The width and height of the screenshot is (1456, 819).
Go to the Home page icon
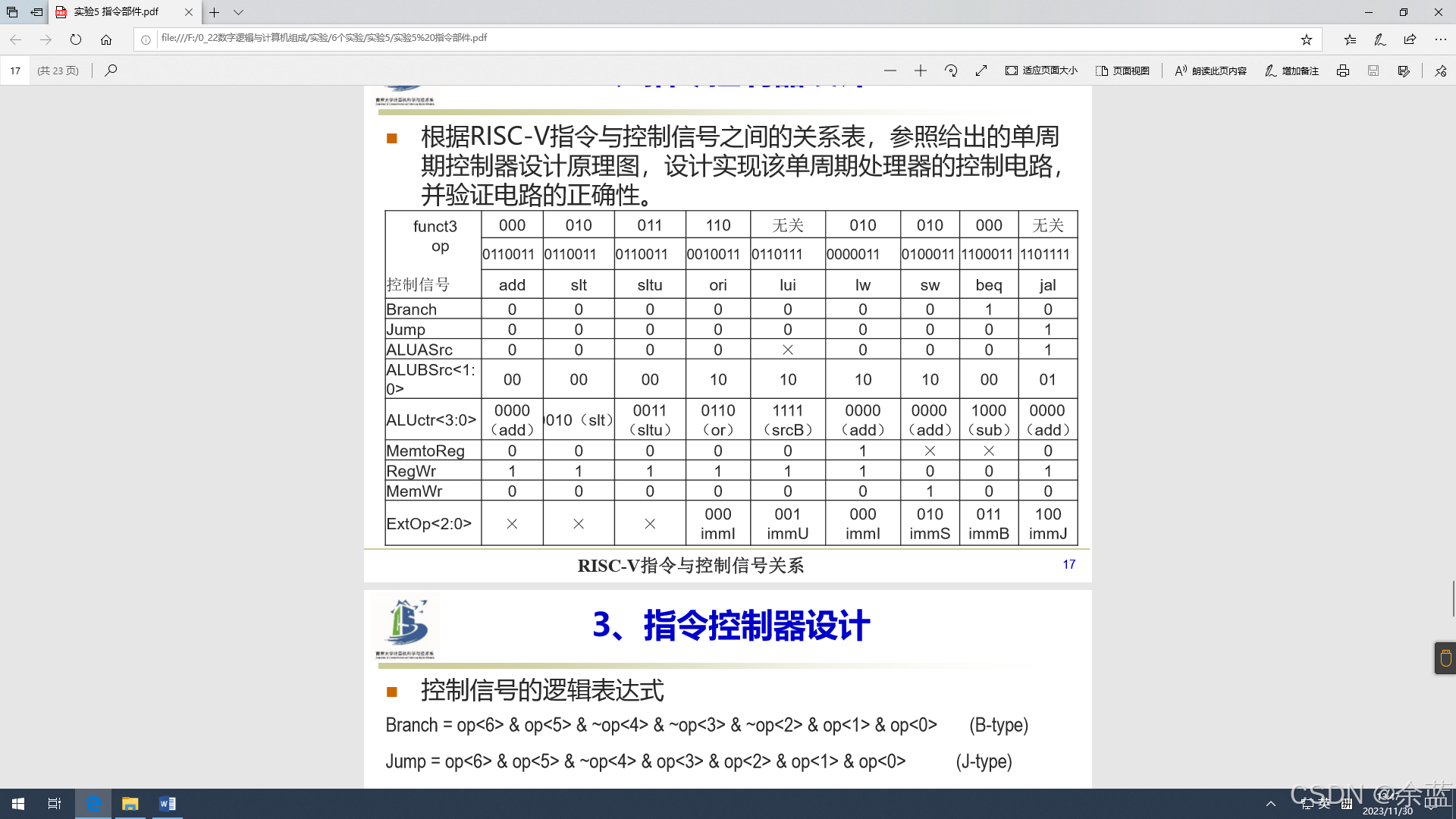pyautogui.click(x=106, y=39)
